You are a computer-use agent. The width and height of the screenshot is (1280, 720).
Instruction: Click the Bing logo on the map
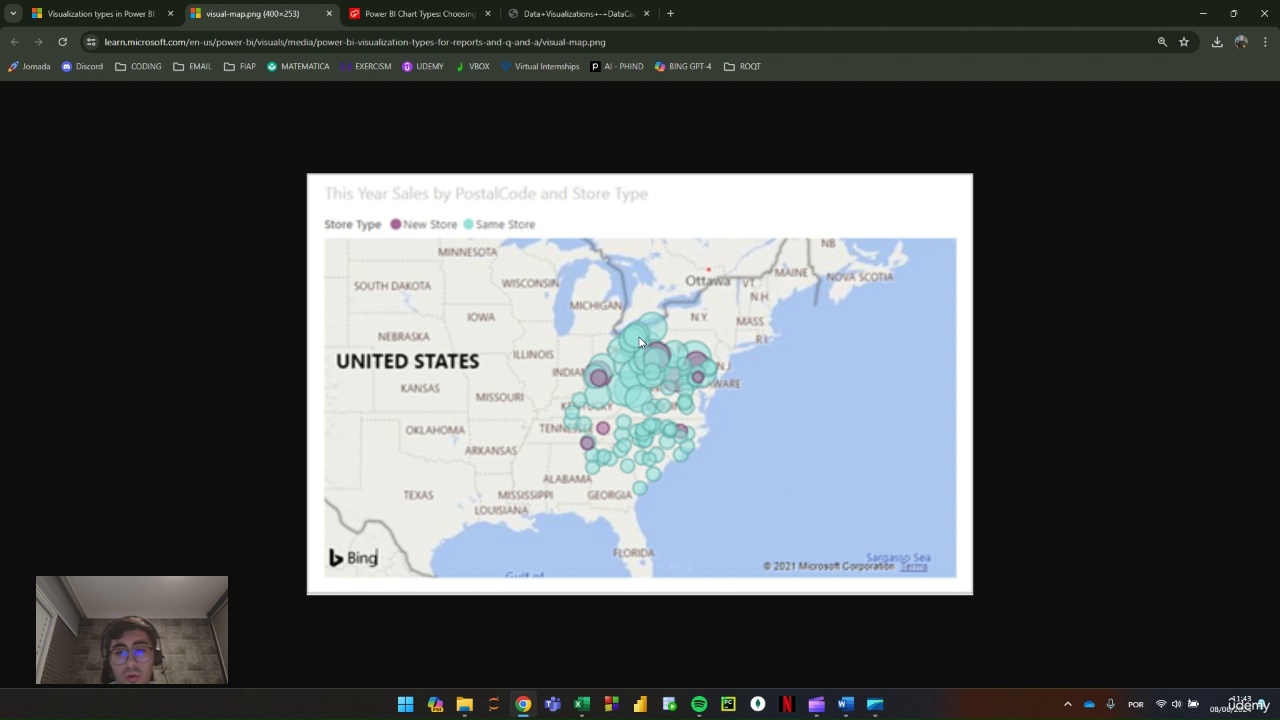click(x=353, y=558)
